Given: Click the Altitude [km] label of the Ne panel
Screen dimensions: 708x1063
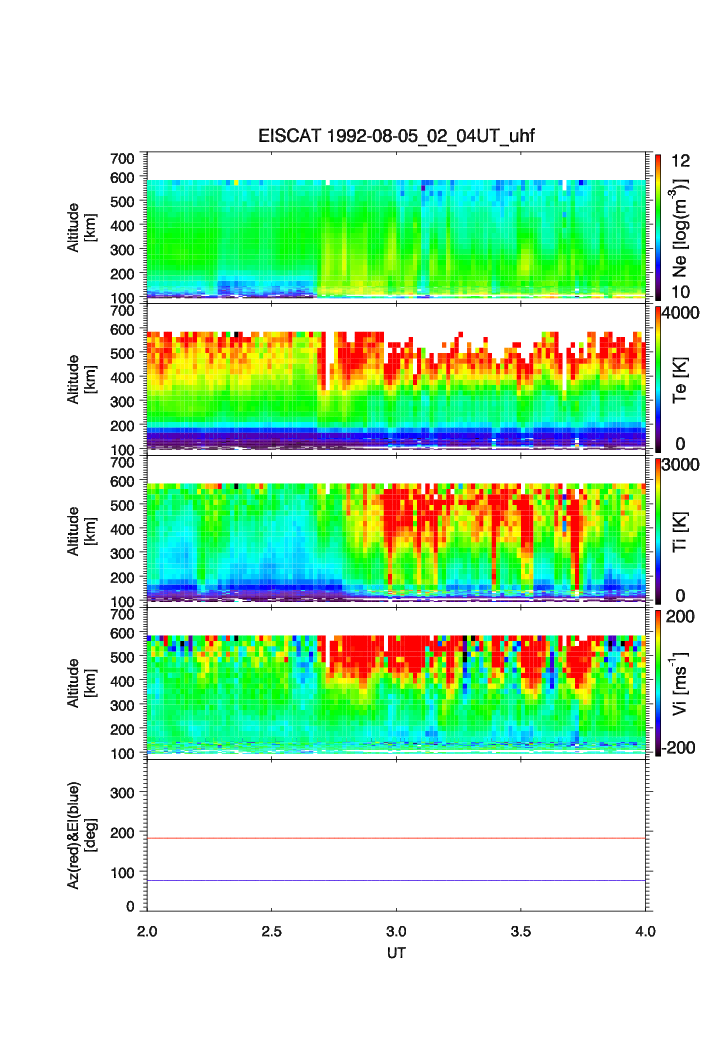Looking at the screenshot, I should click(81, 228).
